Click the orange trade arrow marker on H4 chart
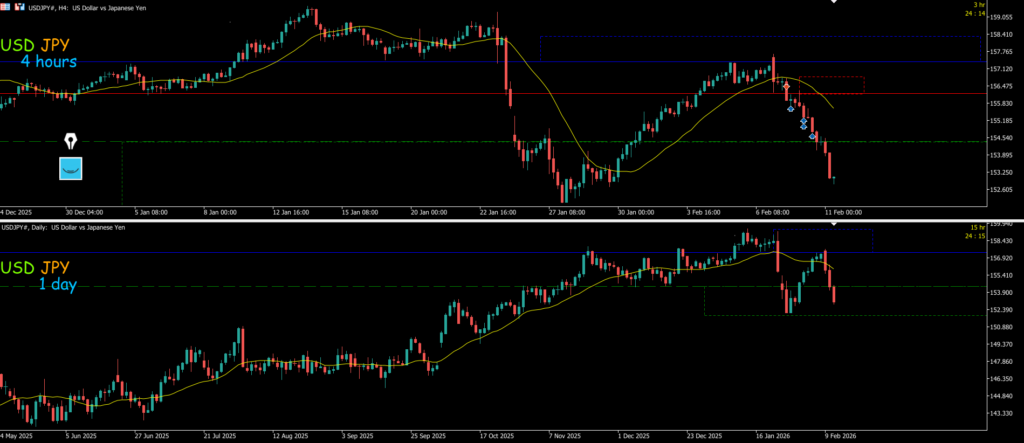This screenshot has height=443, width=1024. coord(786,88)
